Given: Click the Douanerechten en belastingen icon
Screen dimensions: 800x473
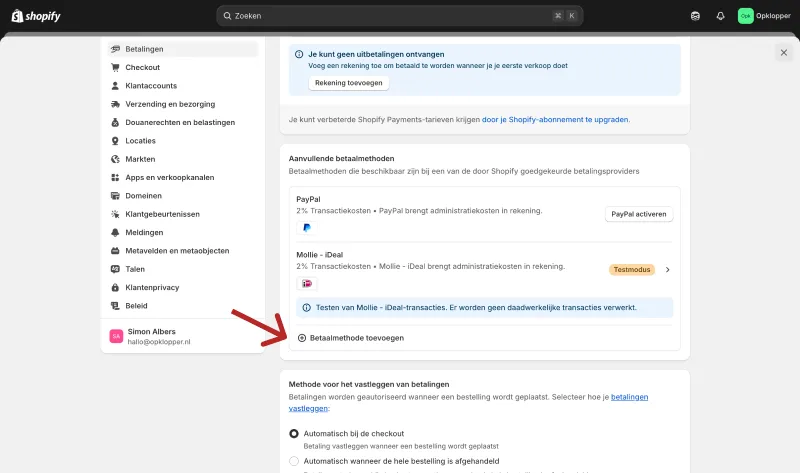Looking at the screenshot, I should tap(115, 122).
